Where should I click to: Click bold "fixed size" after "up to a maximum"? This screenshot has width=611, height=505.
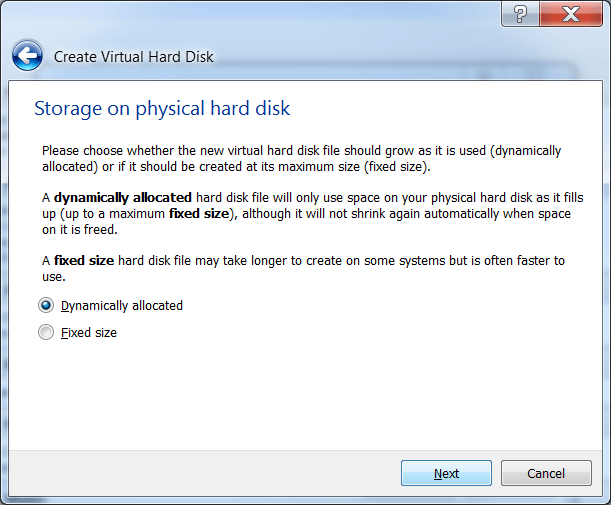tap(199, 214)
